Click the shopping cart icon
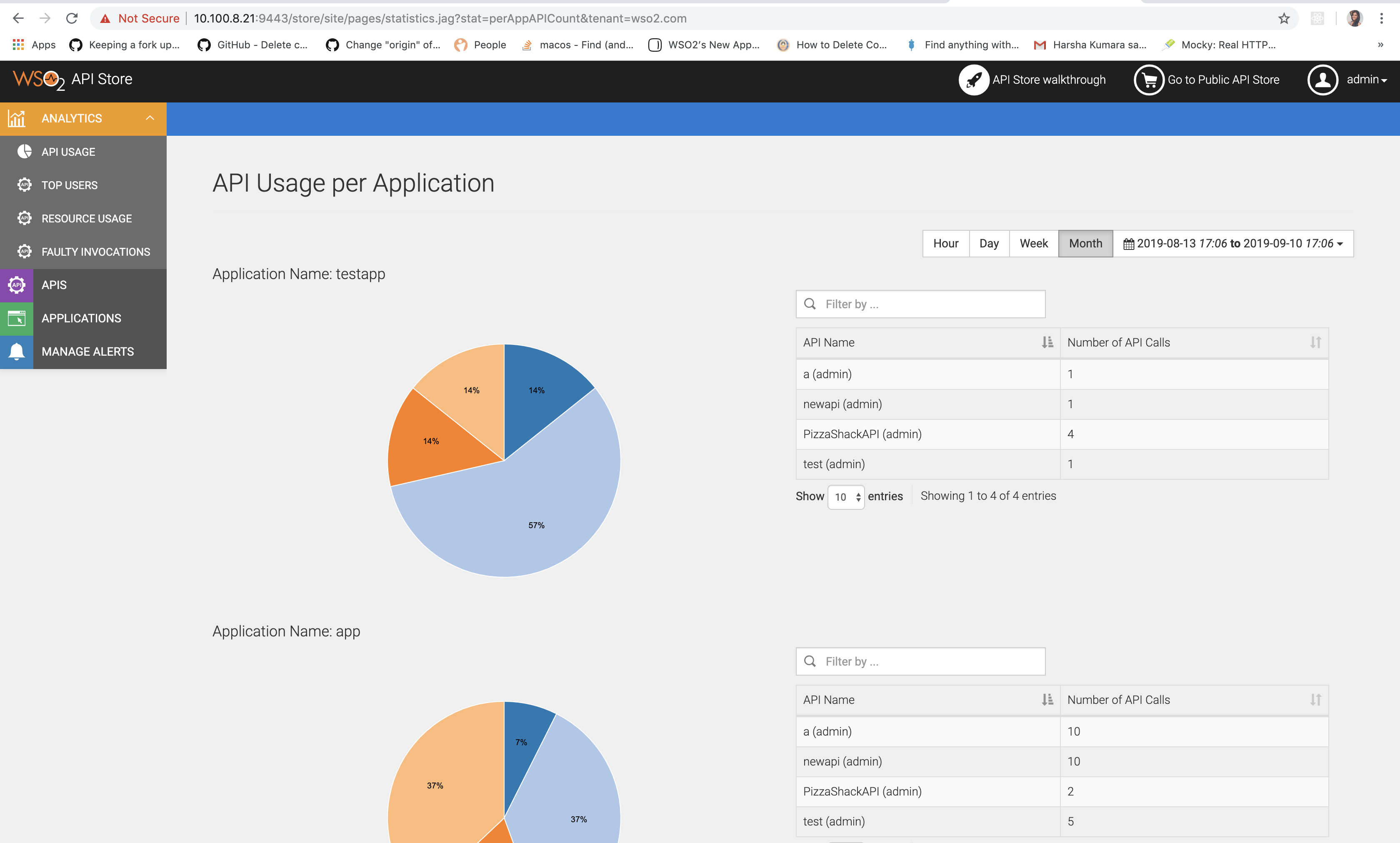Viewport: 1400px width, 843px height. tap(1149, 80)
